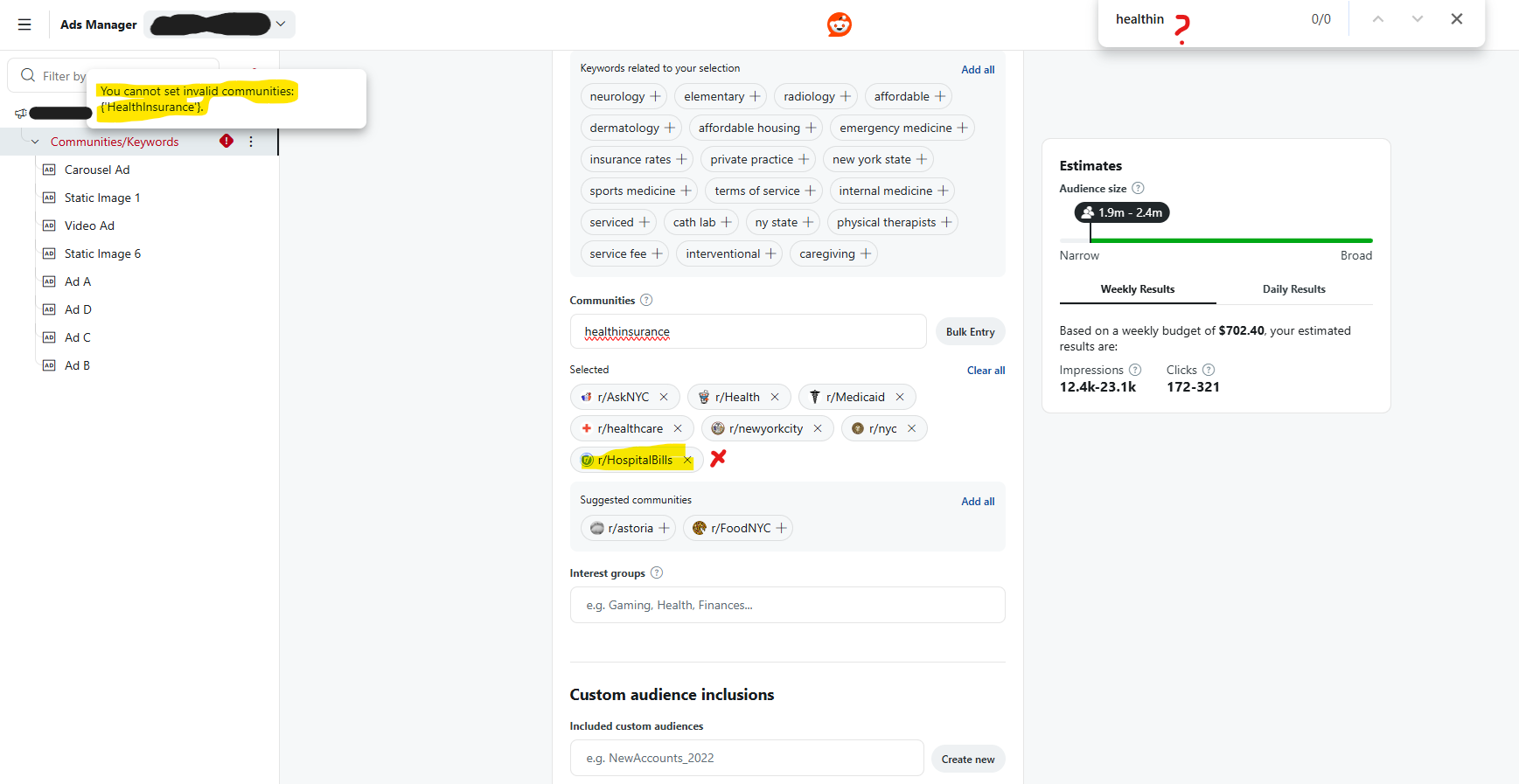1519x784 pixels.
Task: Remove r/AskNYC from selected communities
Action: click(x=664, y=397)
